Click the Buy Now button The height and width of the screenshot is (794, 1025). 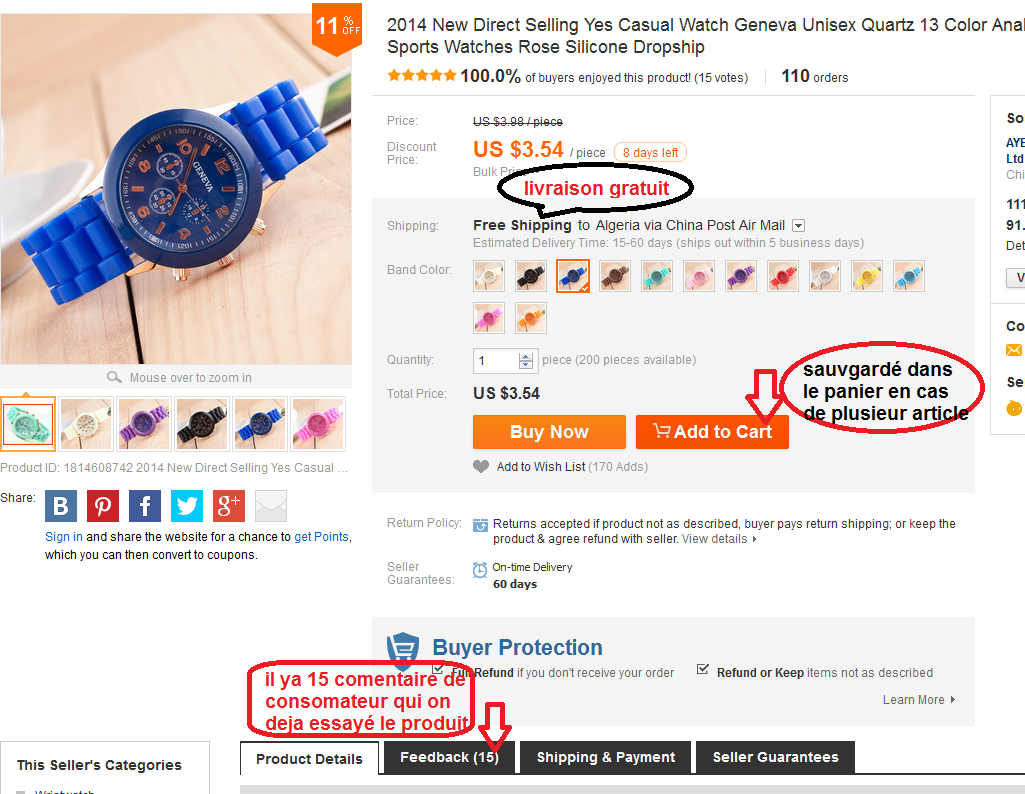[549, 432]
